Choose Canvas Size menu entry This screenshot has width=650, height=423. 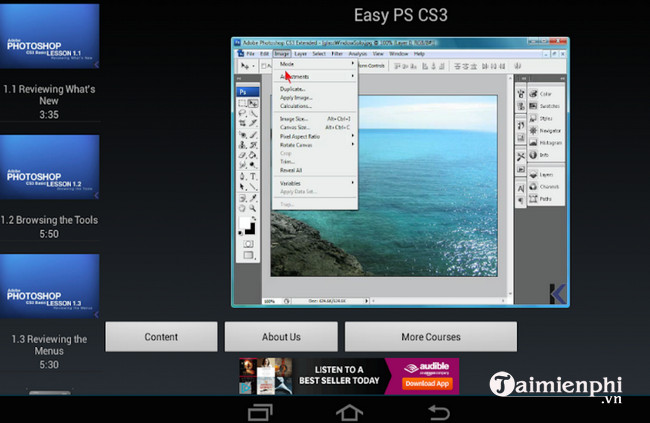(315, 127)
